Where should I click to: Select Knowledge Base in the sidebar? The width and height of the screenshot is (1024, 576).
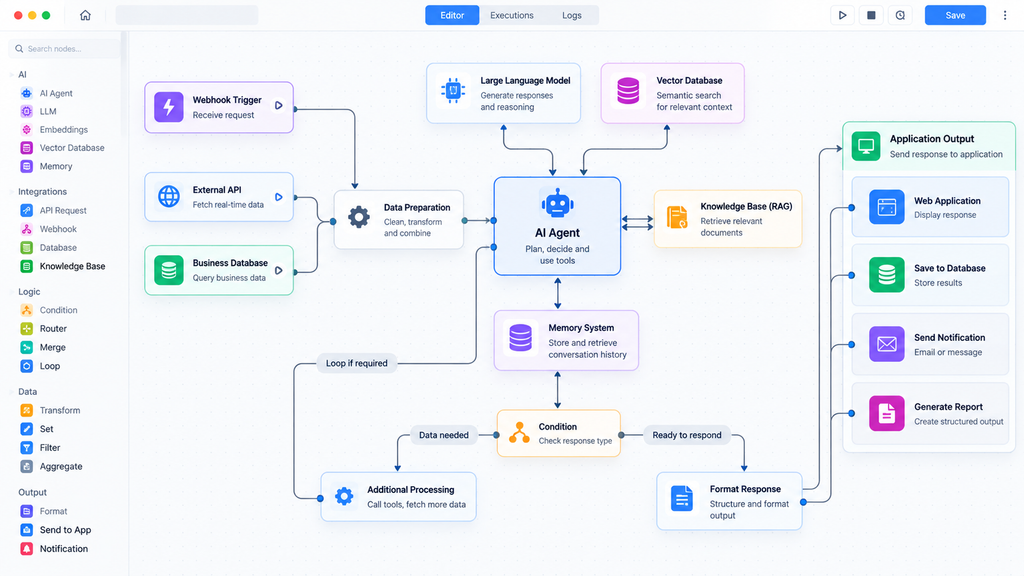tap(72, 266)
